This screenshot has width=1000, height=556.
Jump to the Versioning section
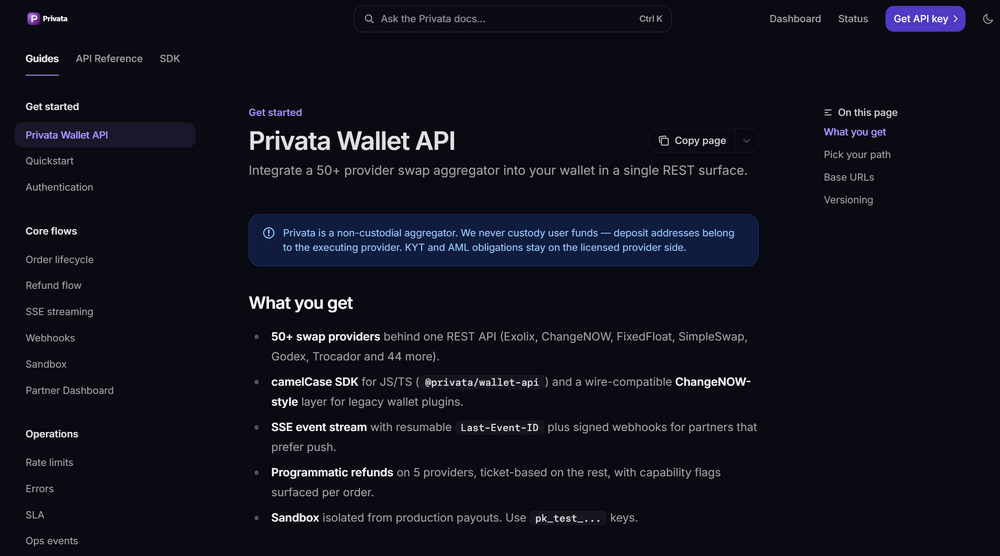(848, 200)
